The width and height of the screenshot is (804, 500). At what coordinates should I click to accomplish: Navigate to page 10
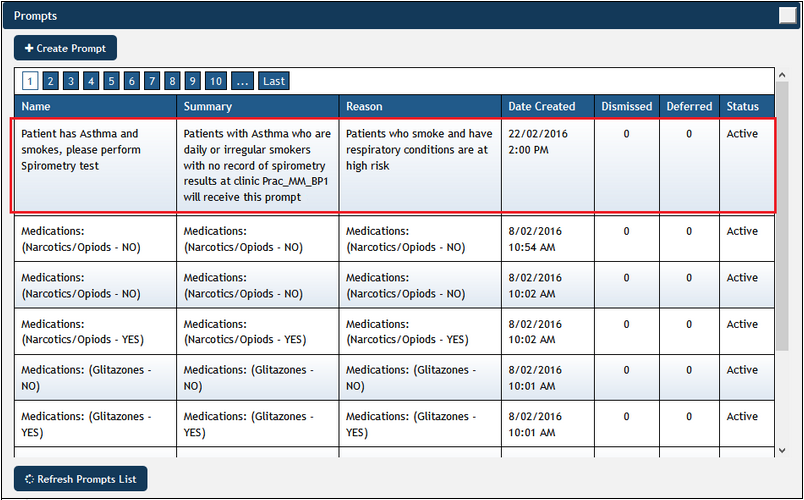(x=216, y=81)
